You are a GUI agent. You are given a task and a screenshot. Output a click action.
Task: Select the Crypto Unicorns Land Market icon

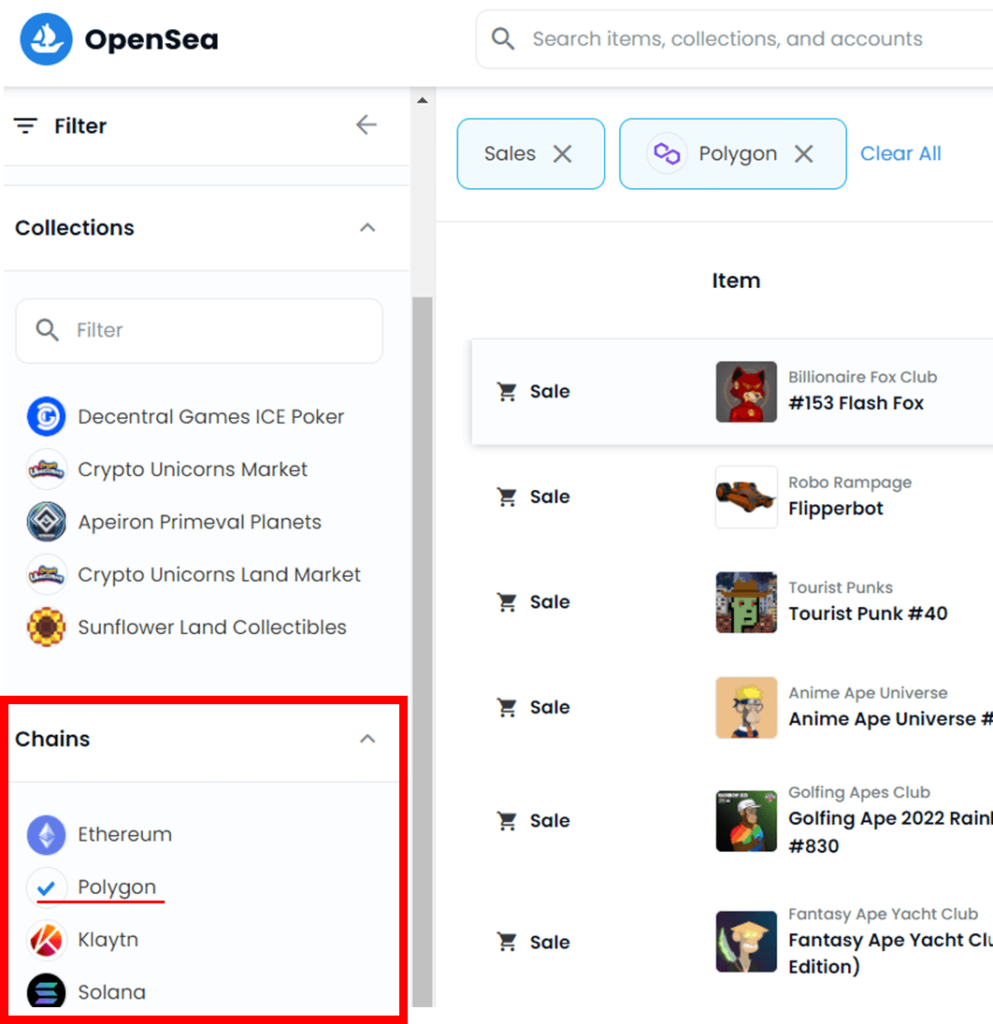(x=46, y=575)
